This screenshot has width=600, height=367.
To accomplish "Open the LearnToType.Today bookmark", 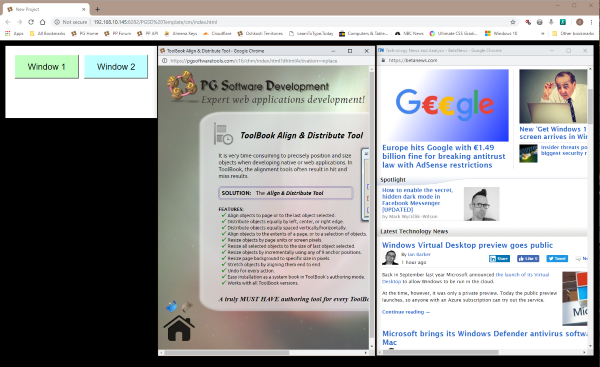I will (x=311, y=34).
